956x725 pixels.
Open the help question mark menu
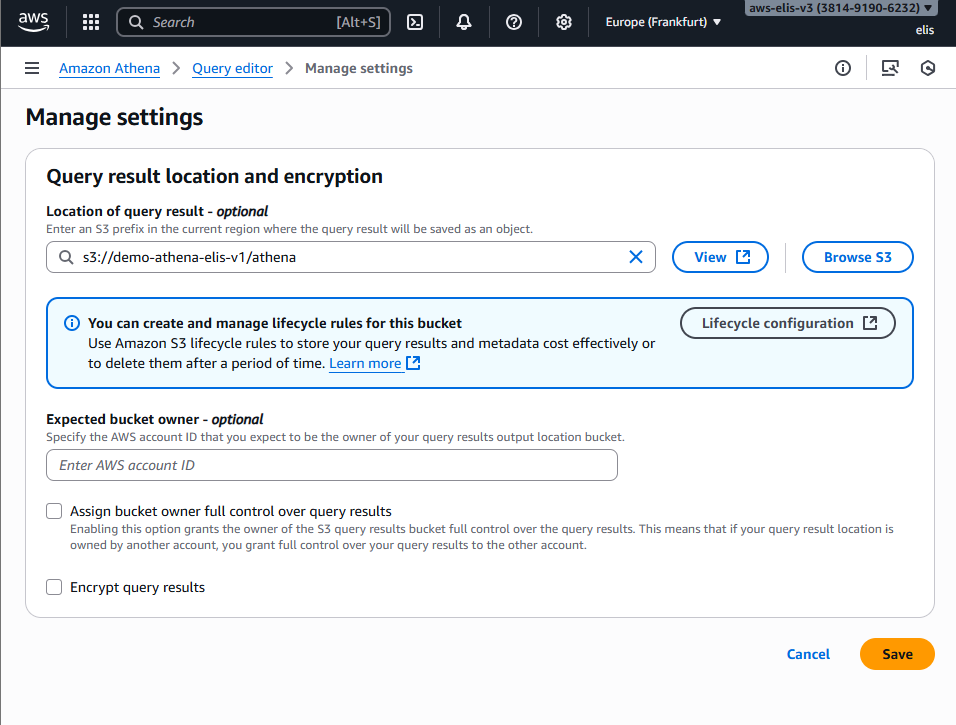tap(514, 22)
